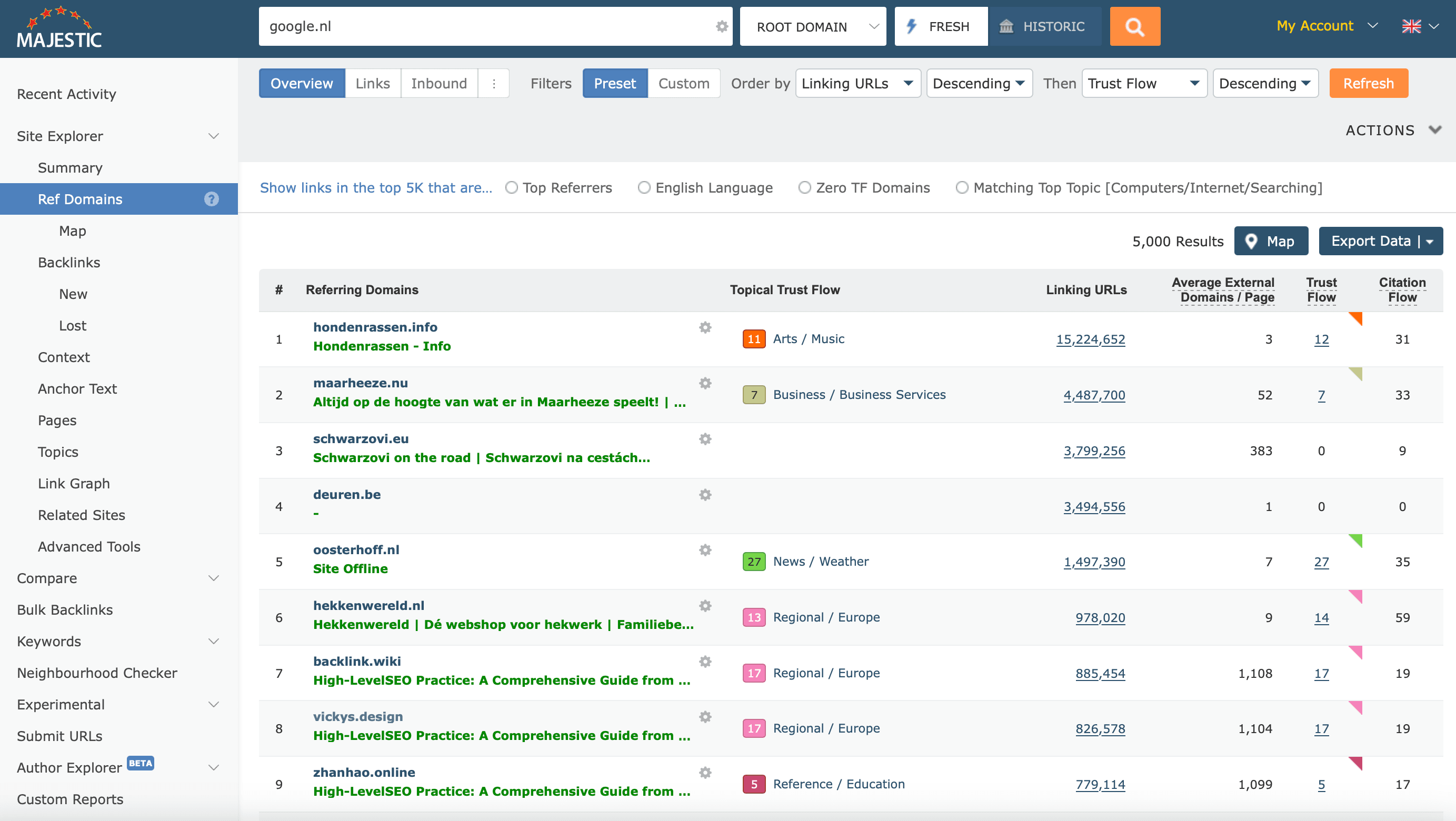Screen dimensions: 1456x821
Task: Click the orange search magnifier button
Action: (x=1134, y=26)
